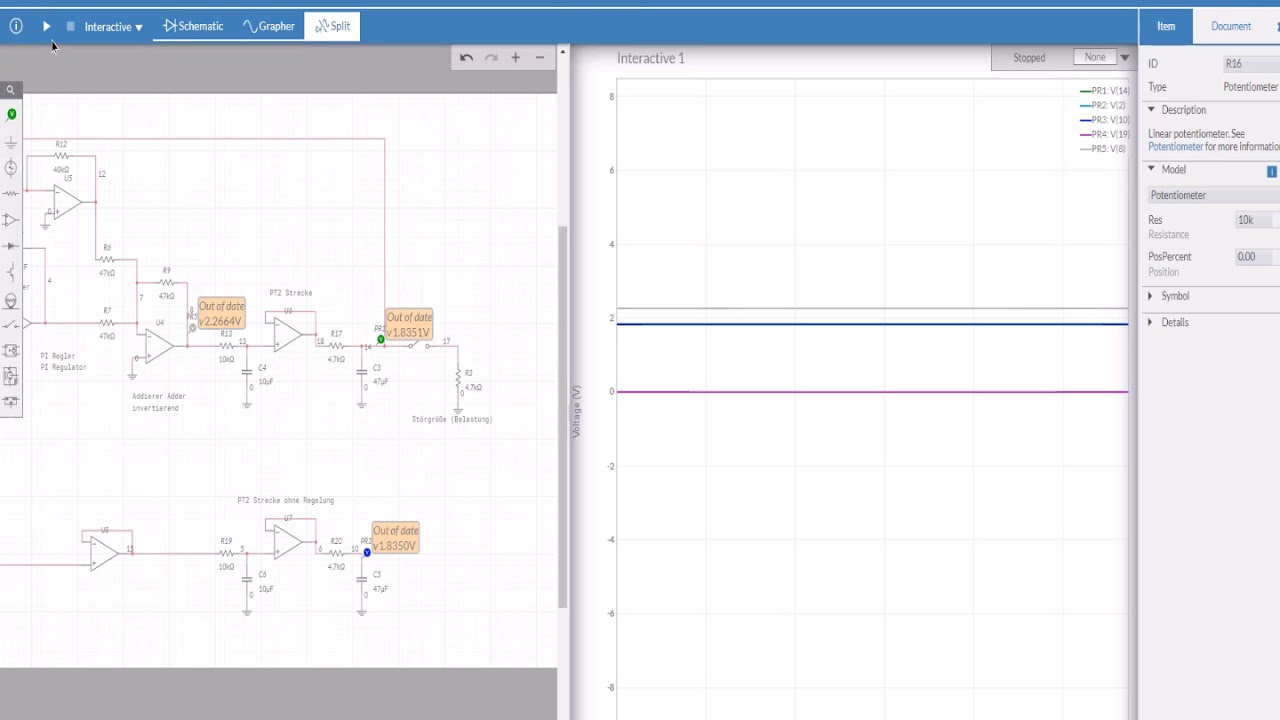This screenshot has height=720, width=1280.
Task: Click the 1.8351V out-of-date probe label
Action: tap(409, 325)
